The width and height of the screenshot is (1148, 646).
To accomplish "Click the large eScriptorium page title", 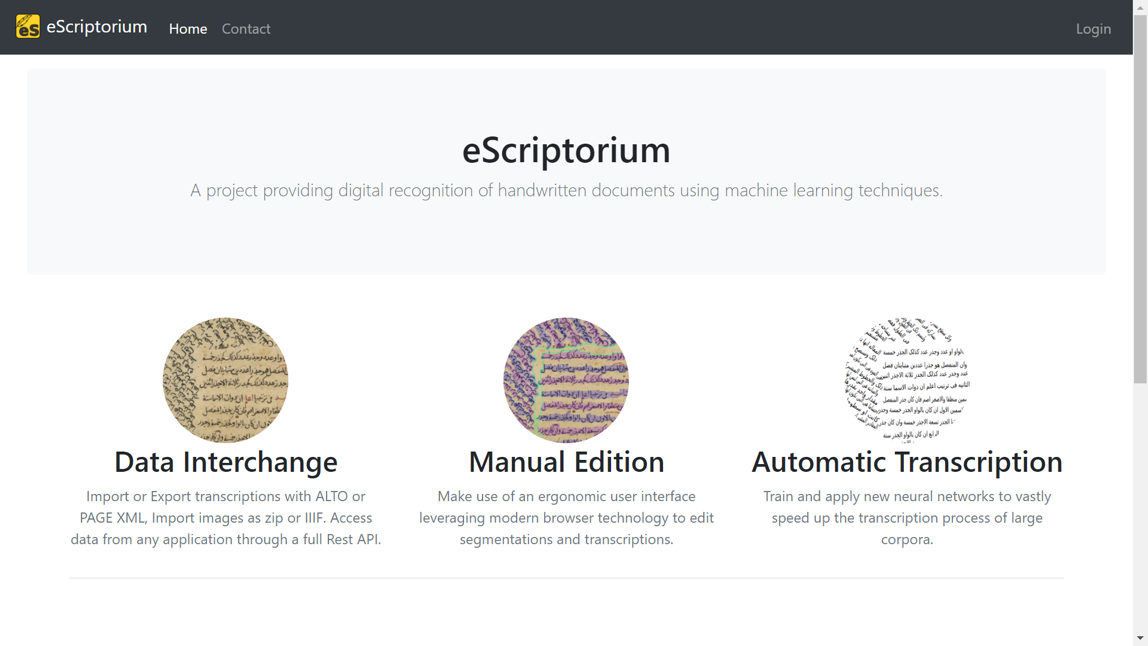I will point(566,150).
